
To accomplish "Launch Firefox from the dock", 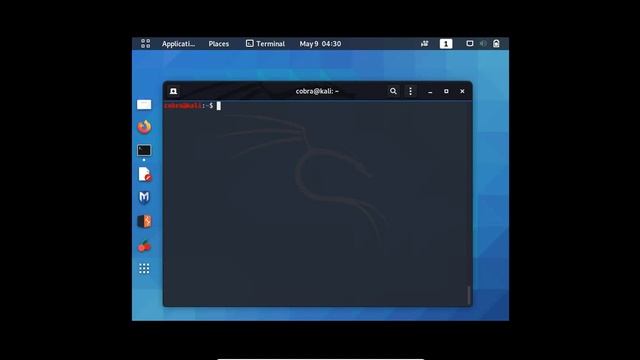I will 144,127.
